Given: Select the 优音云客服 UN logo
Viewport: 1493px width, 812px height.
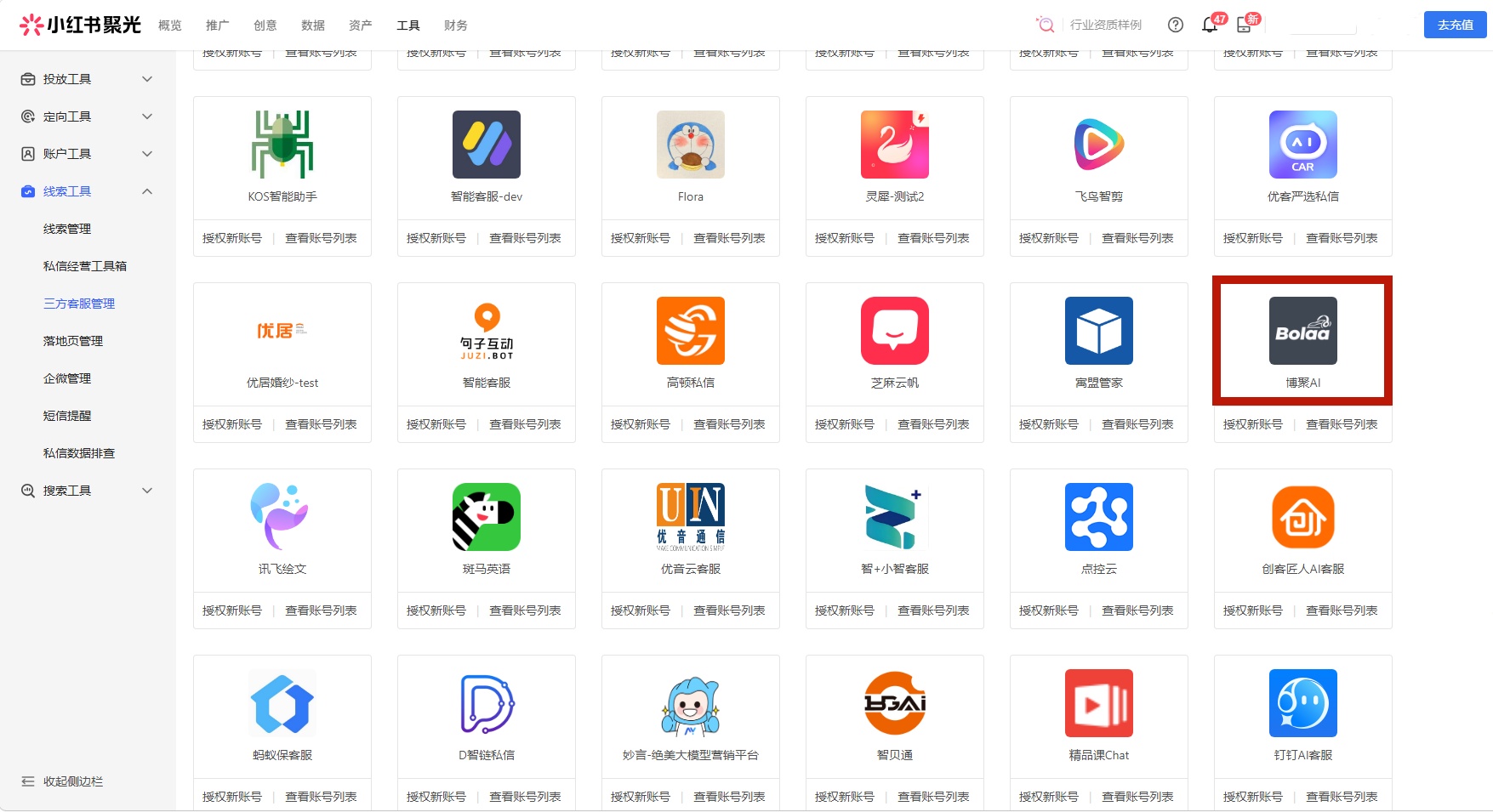Looking at the screenshot, I should (691, 517).
